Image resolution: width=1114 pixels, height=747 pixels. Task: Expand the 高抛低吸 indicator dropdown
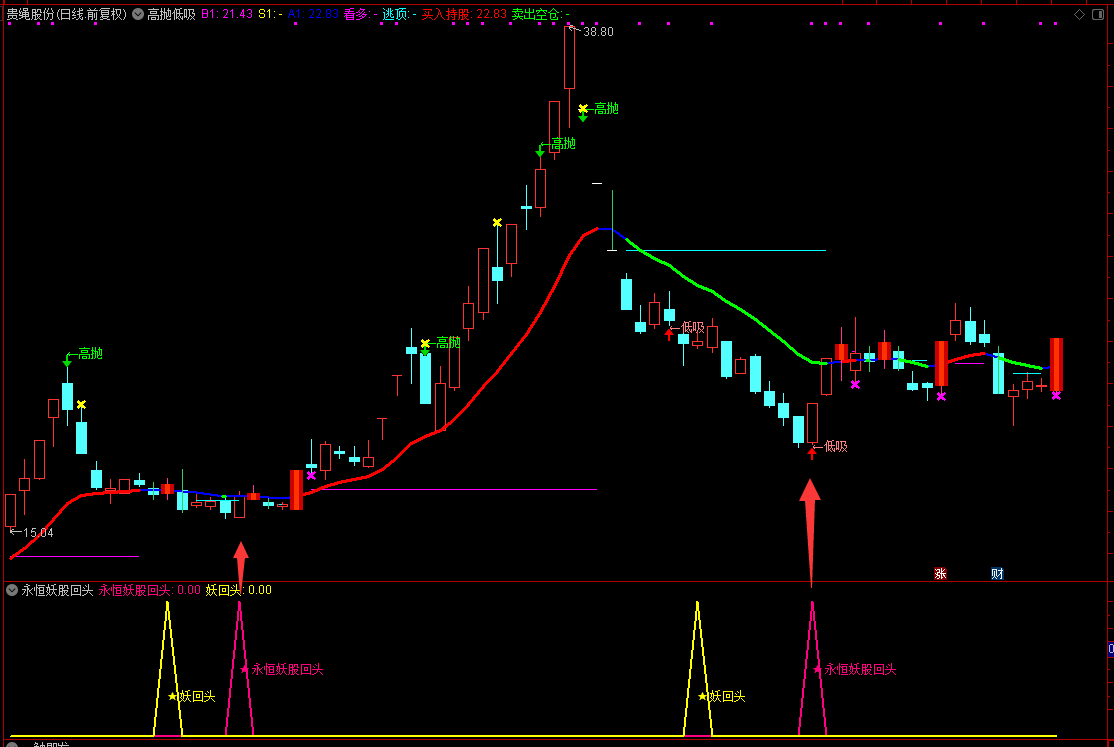[138, 14]
